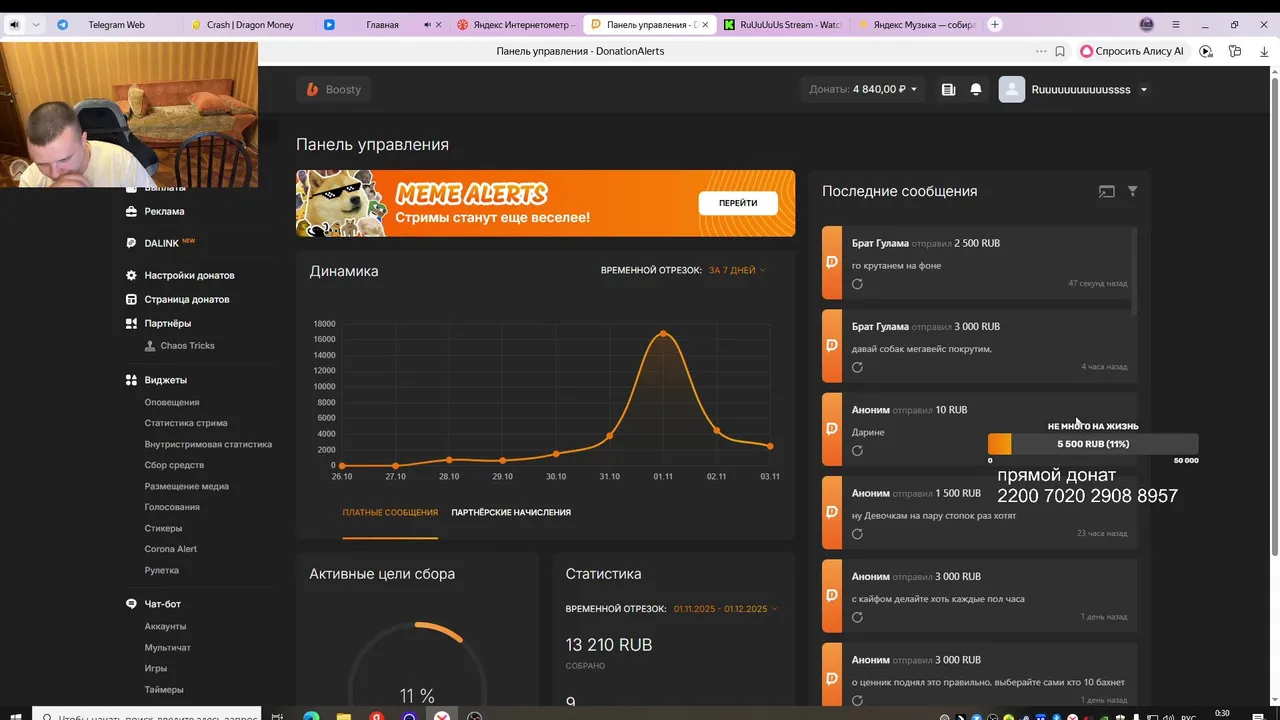Go to Внутристримовая статистика widget
The height and width of the screenshot is (720, 1280).
(208, 444)
